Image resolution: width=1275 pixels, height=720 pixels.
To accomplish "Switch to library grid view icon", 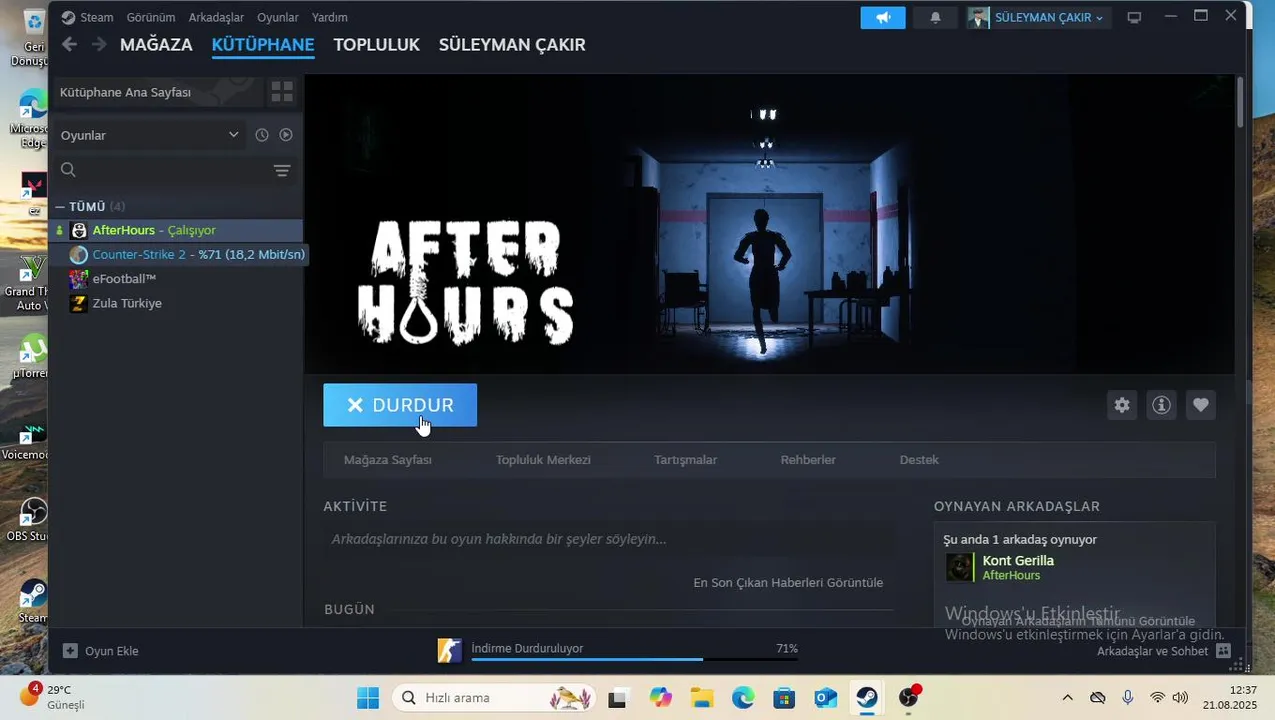I will point(282,92).
